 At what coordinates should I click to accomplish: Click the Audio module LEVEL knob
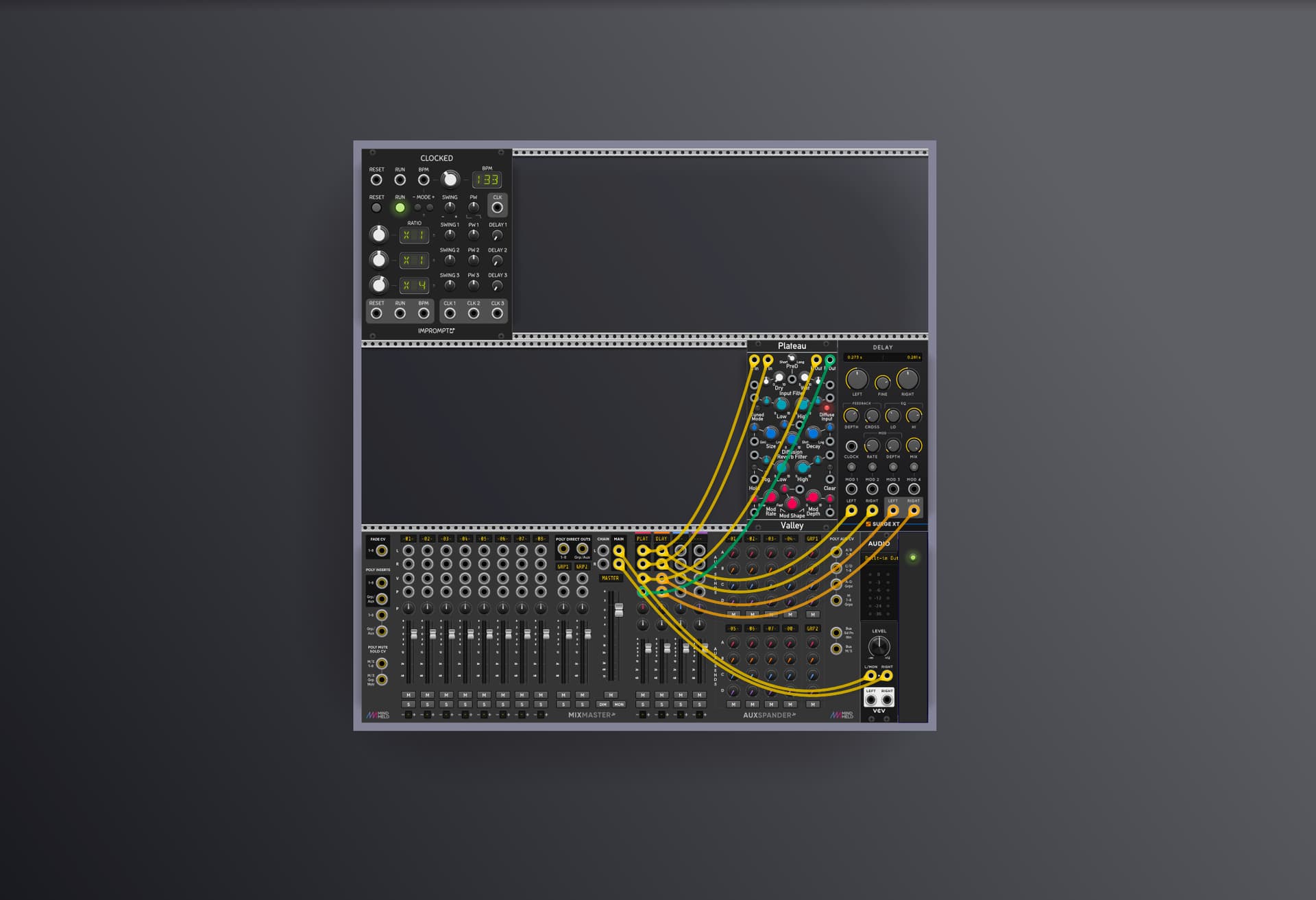click(x=879, y=646)
